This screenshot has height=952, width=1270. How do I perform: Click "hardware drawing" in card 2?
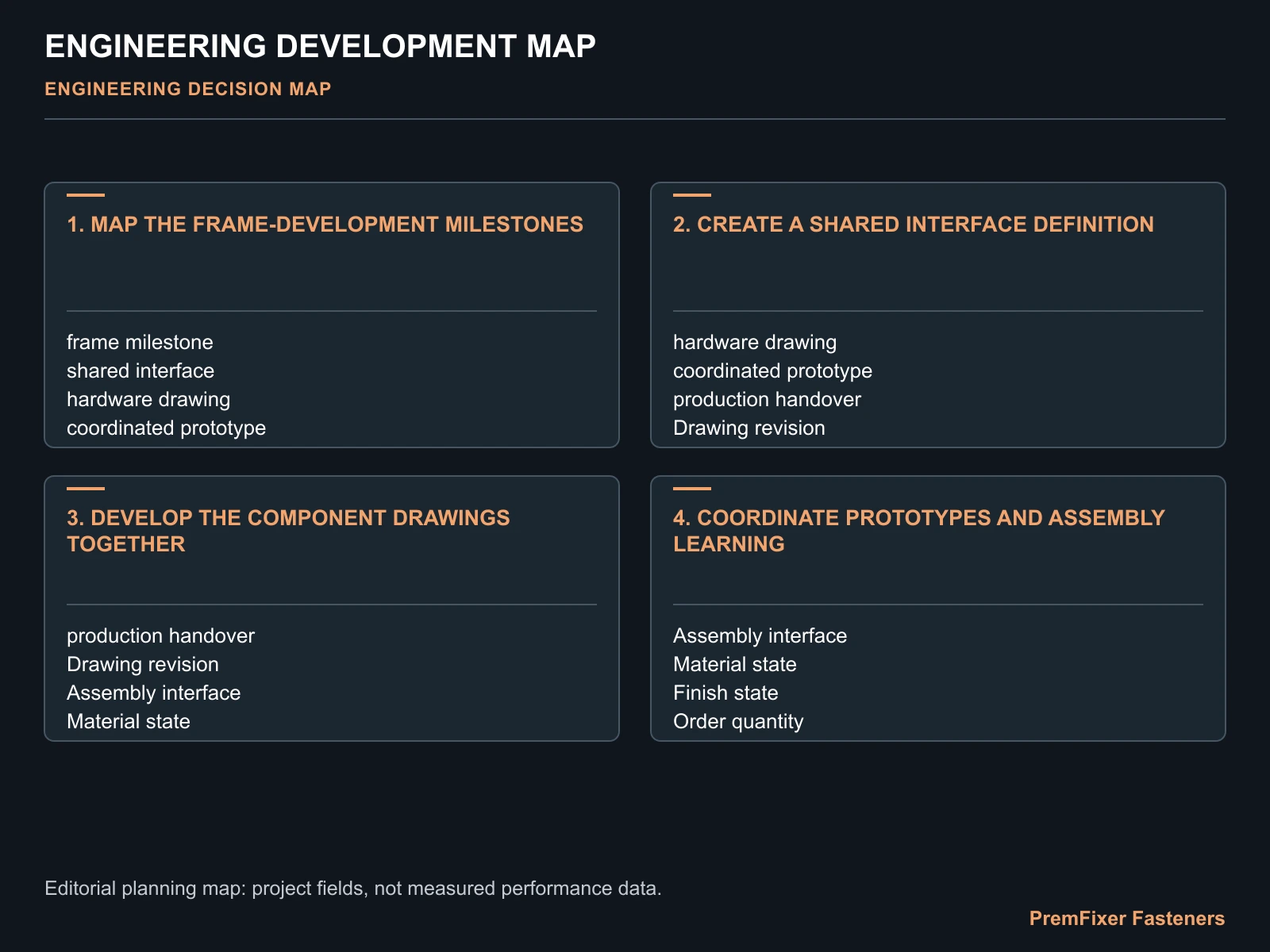(x=755, y=342)
